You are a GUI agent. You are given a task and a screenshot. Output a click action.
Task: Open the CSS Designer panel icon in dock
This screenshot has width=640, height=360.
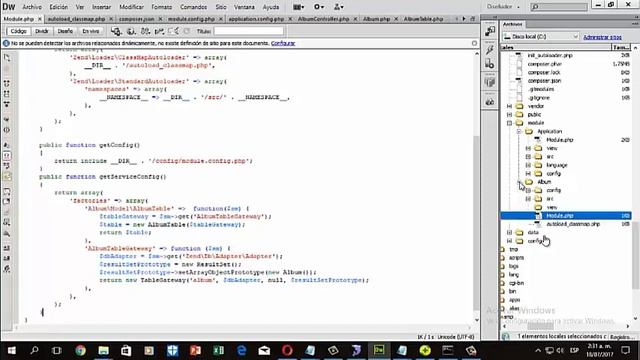point(490,49)
